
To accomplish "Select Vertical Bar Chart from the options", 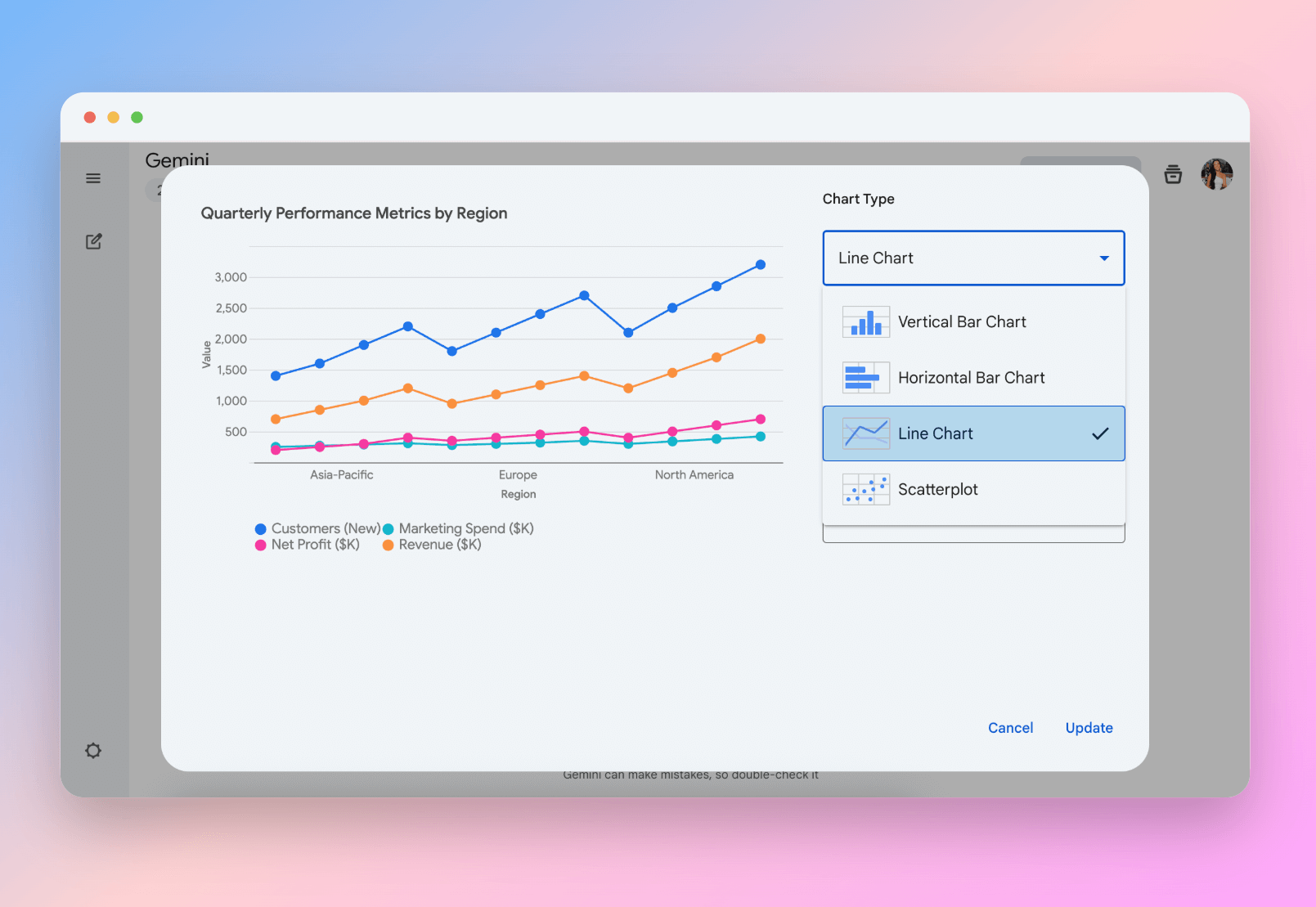I will point(962,321).
